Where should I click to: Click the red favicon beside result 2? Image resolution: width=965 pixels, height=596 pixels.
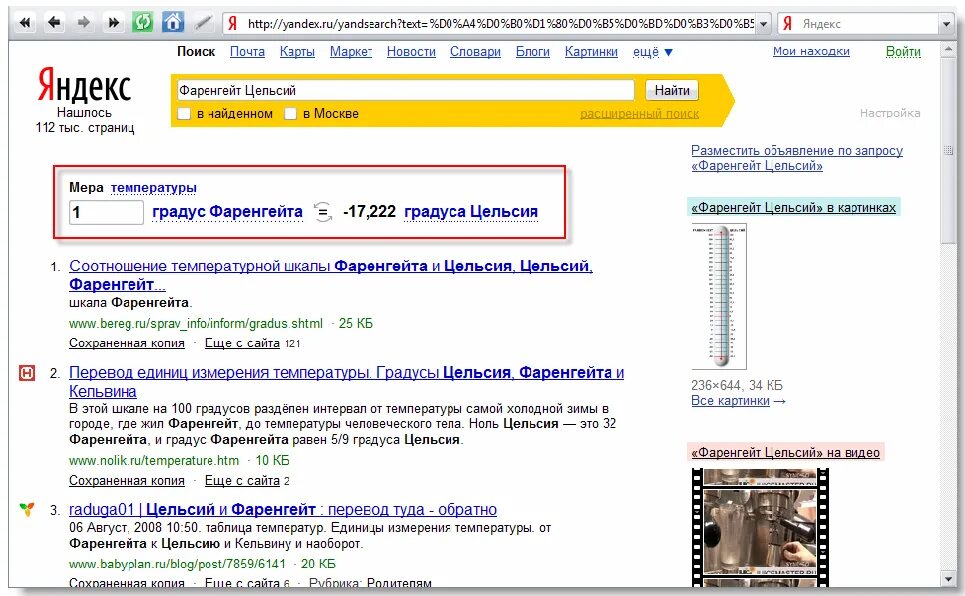(27, 372)
